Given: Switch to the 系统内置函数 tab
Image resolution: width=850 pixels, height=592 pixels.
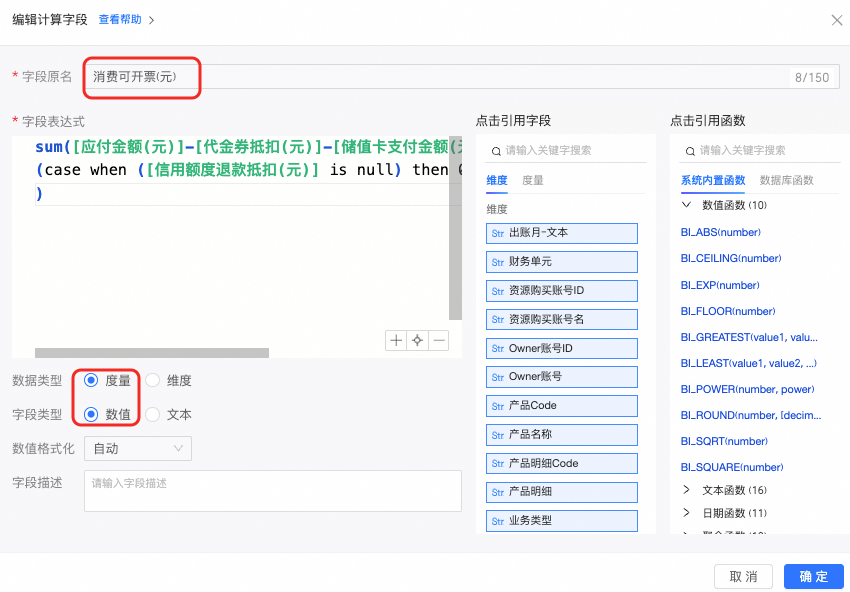Looking at the screenshot, I should pos(713,181).
